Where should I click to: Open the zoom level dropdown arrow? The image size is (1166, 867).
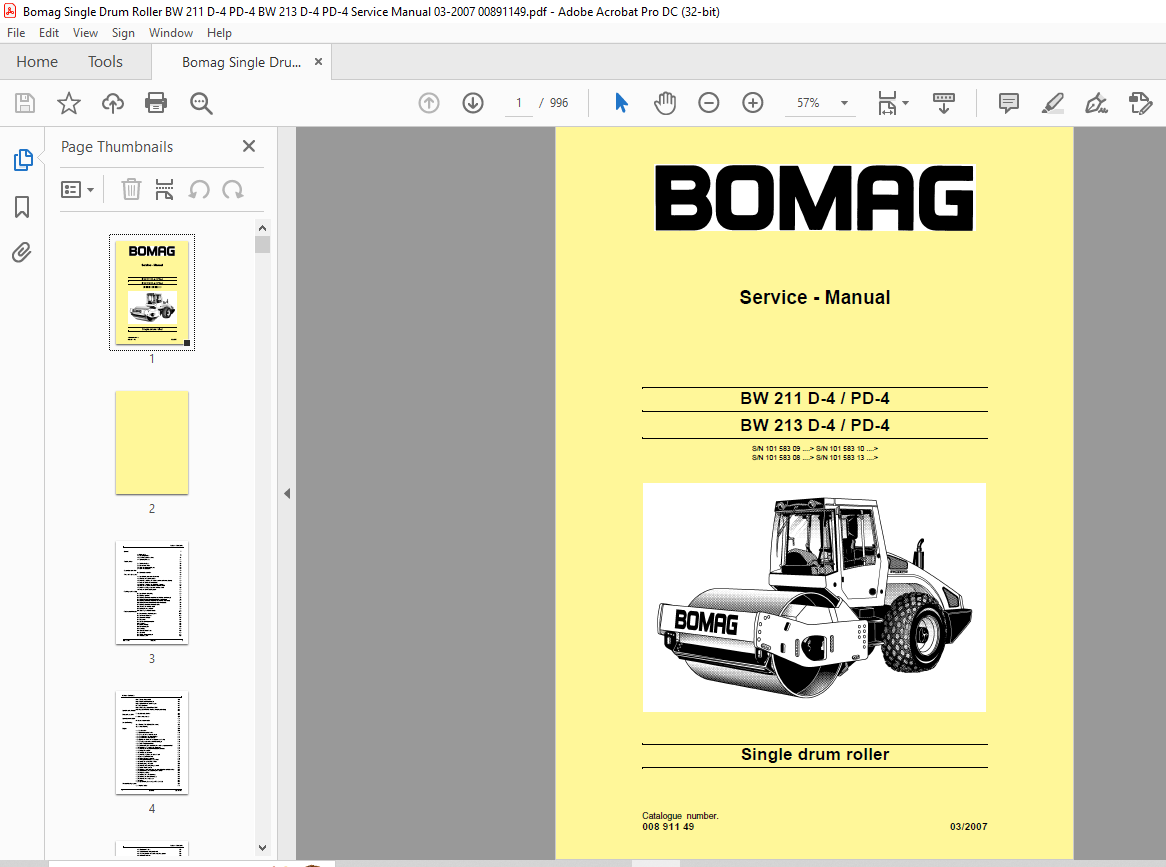pos(844,103)
